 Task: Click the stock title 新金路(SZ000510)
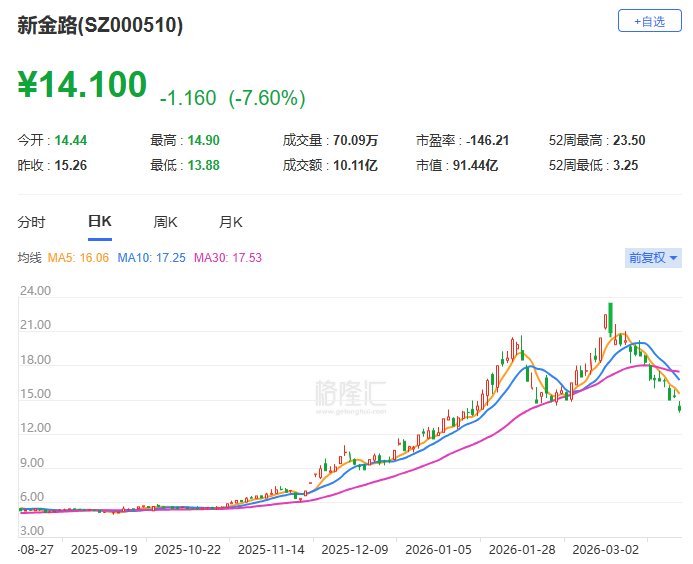pos(100,27)
